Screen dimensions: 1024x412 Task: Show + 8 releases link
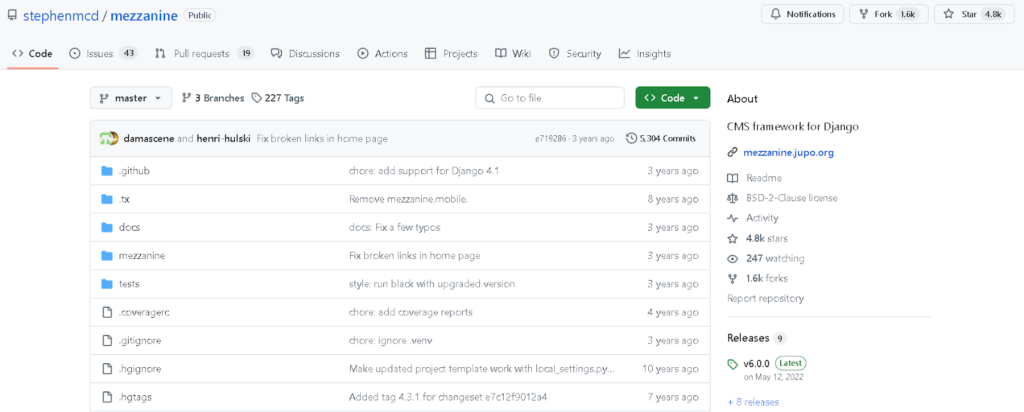753,402
